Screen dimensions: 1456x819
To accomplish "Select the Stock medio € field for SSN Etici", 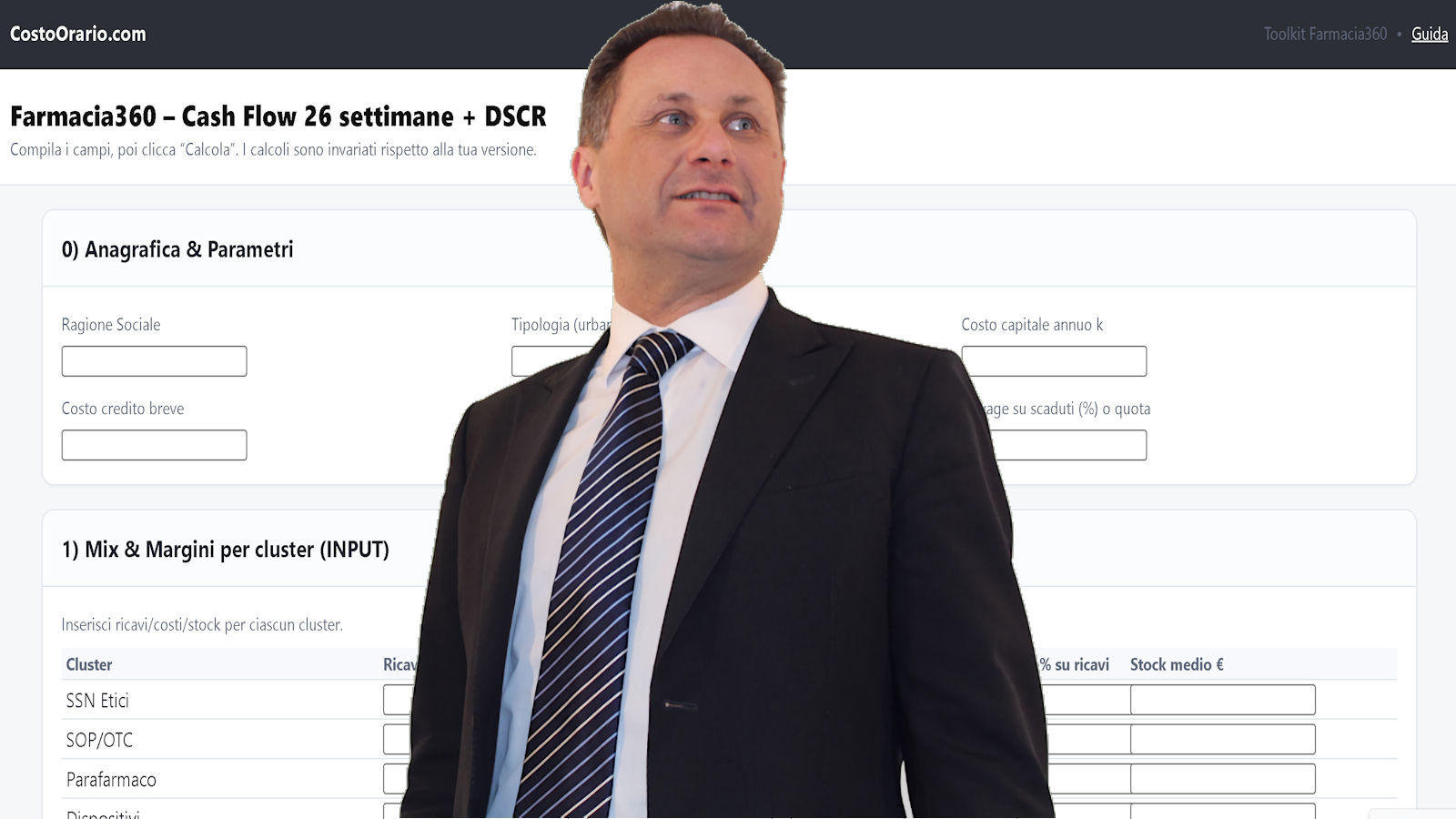I will (x=1223, y=700).
